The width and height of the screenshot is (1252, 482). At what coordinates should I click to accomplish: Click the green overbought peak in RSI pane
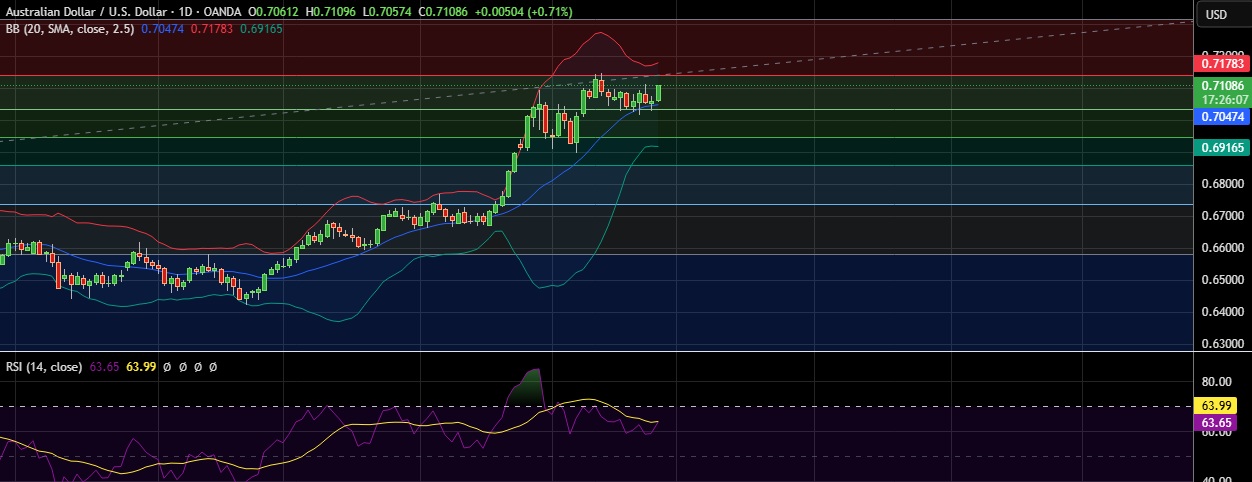coord(530,383)
